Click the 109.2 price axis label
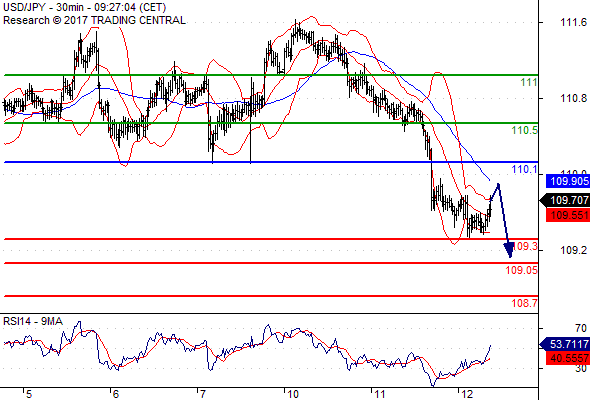The image size is (590, 400). (x=573, y=250)
